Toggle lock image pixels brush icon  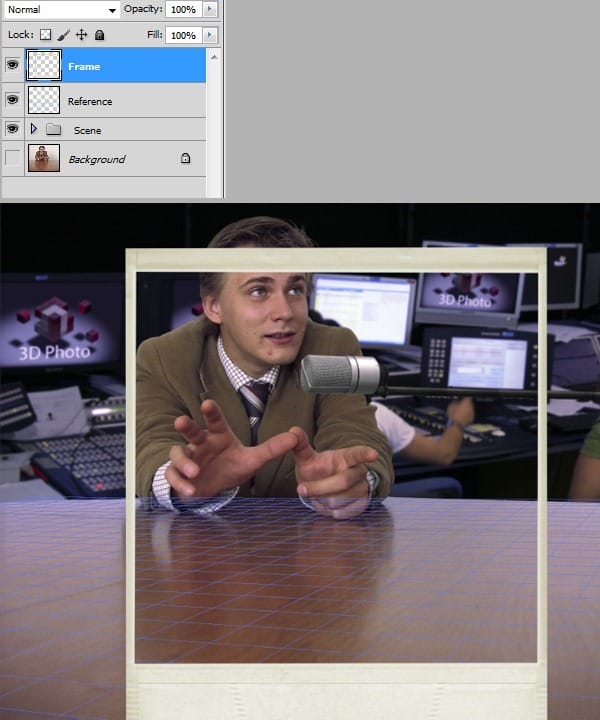coord(63,35)
